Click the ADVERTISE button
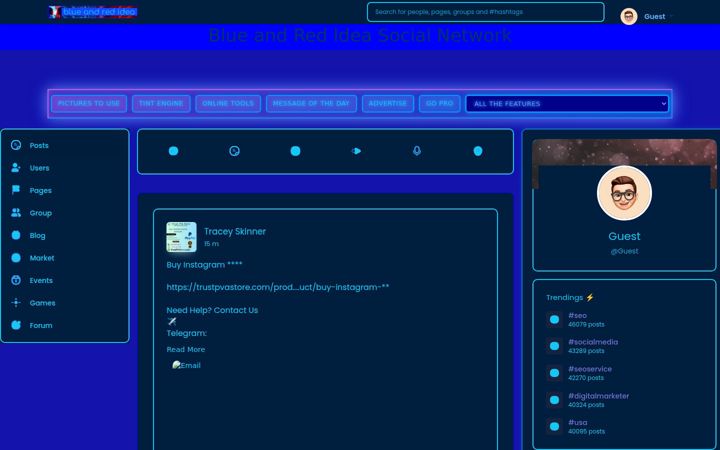Image resolution: width=720 pixels, height=450 pixels. click(x=388, y=103)
